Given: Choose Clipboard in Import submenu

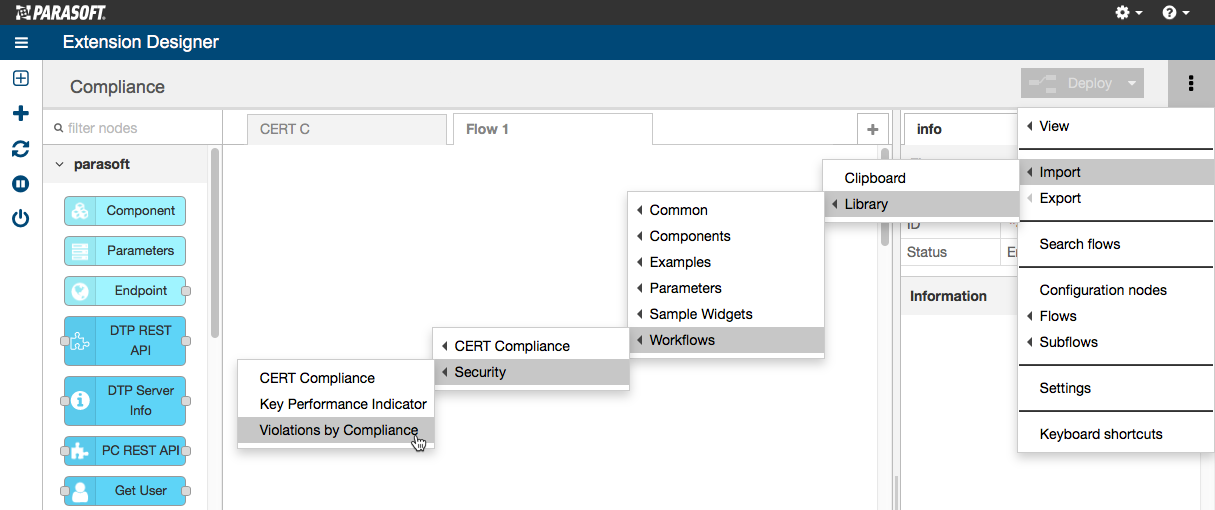Looking at the screenshot, I should click(920, 178).
